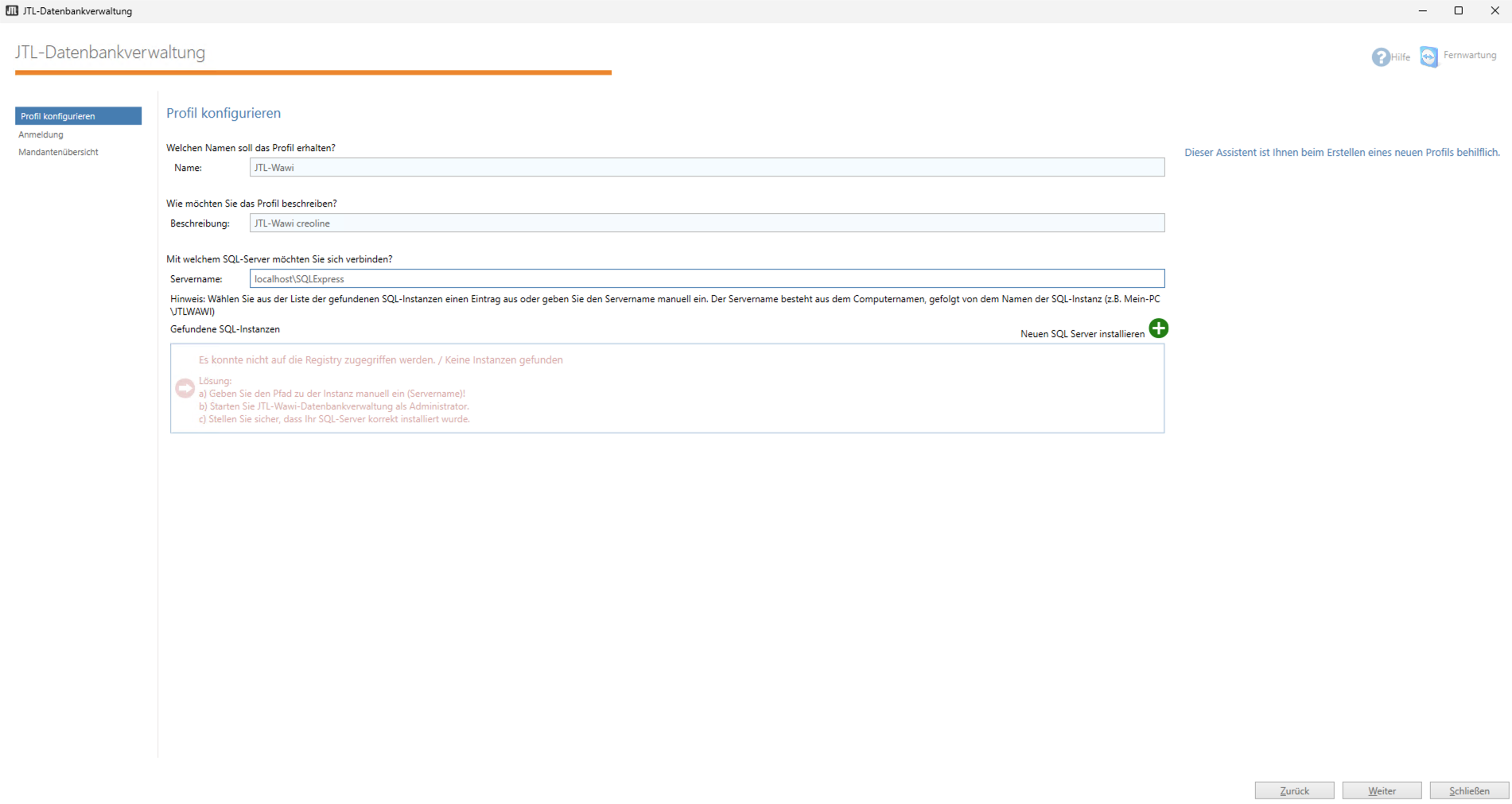The height and width of the screenshot is (804, 1512).
Task: Click the 'Keine Instanzen gefunden' error message
Action: pos(381,360)
